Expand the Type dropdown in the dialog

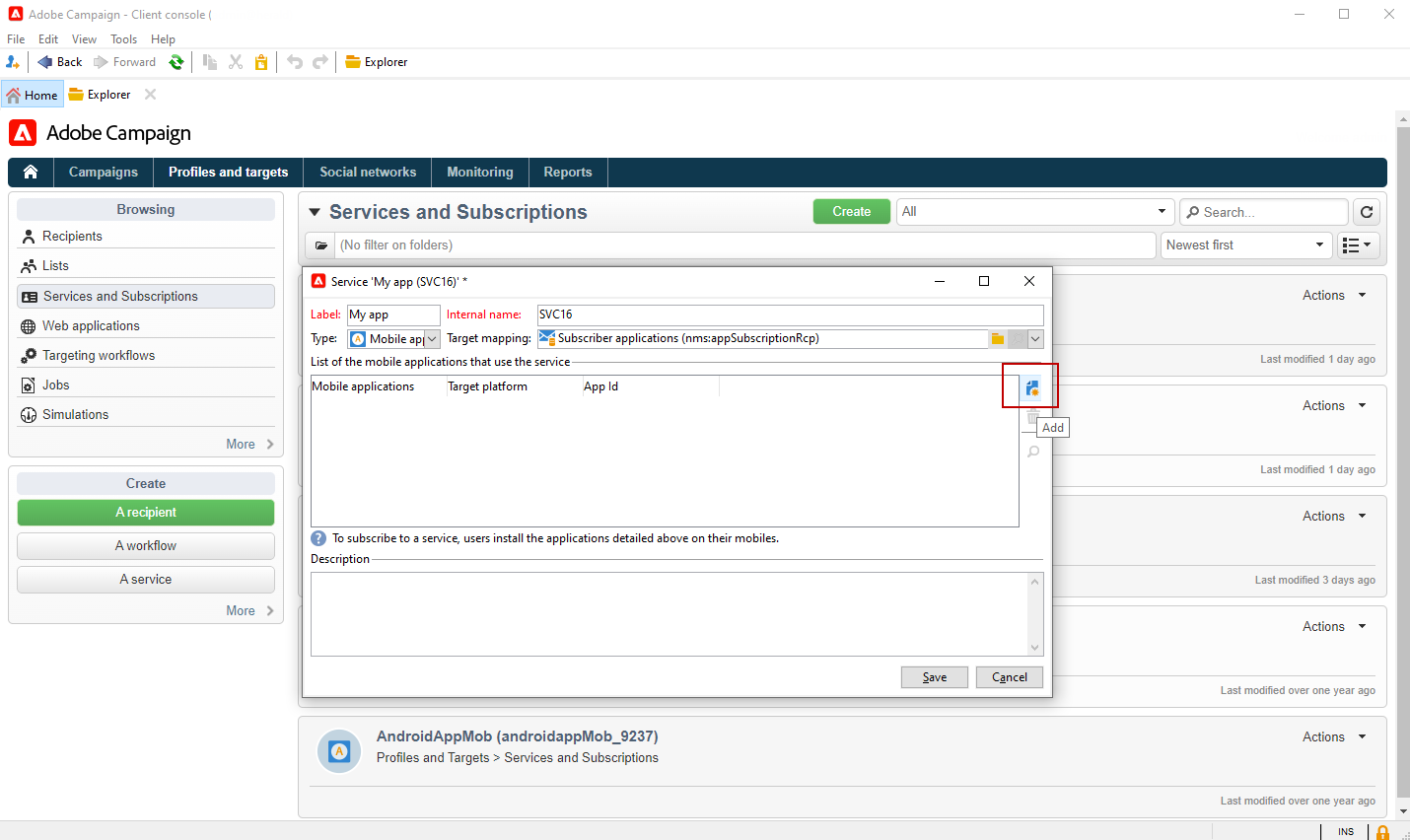pos(432,339)
